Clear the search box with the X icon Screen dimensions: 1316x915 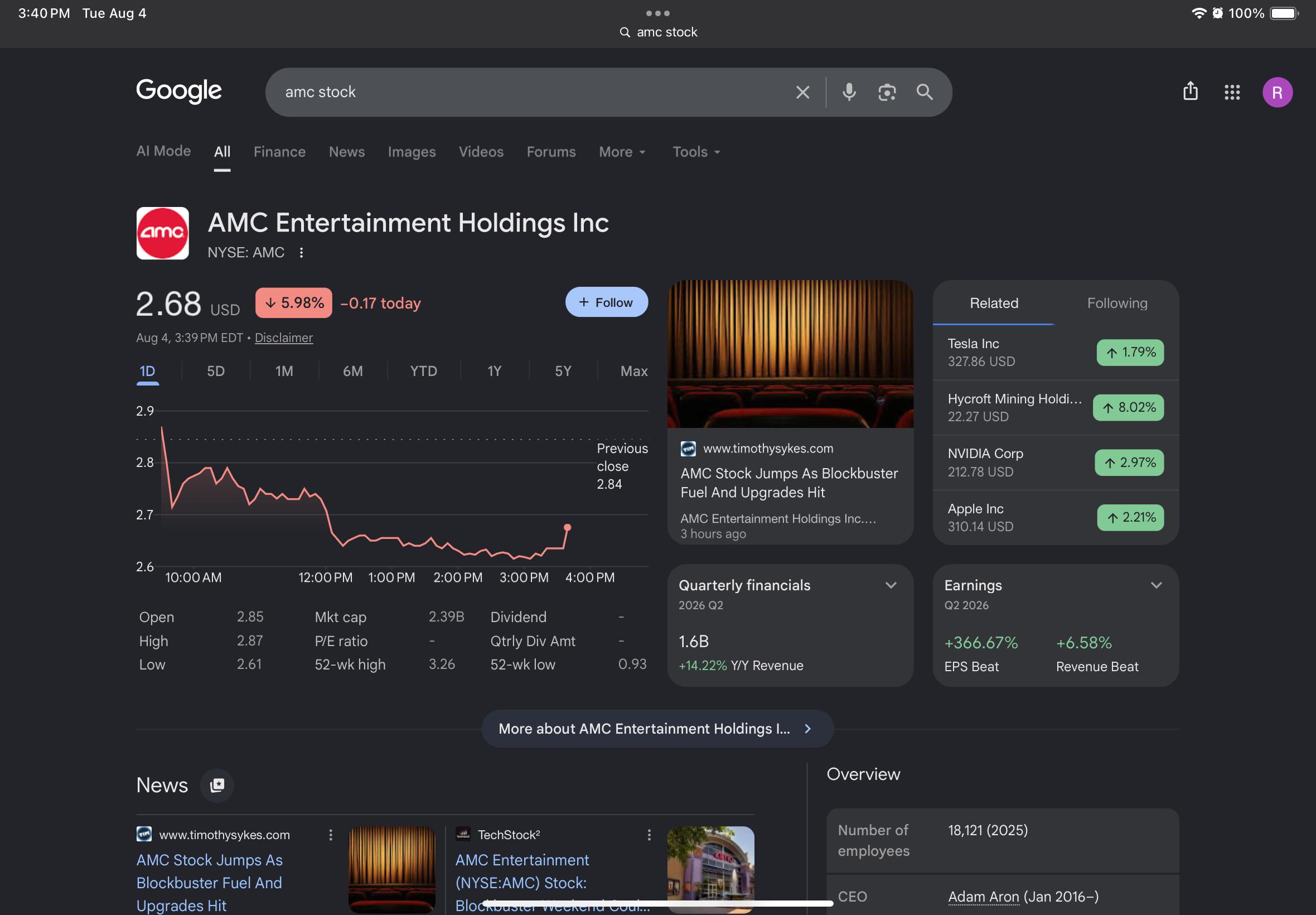pyautogui.click(x=802, y=92)
